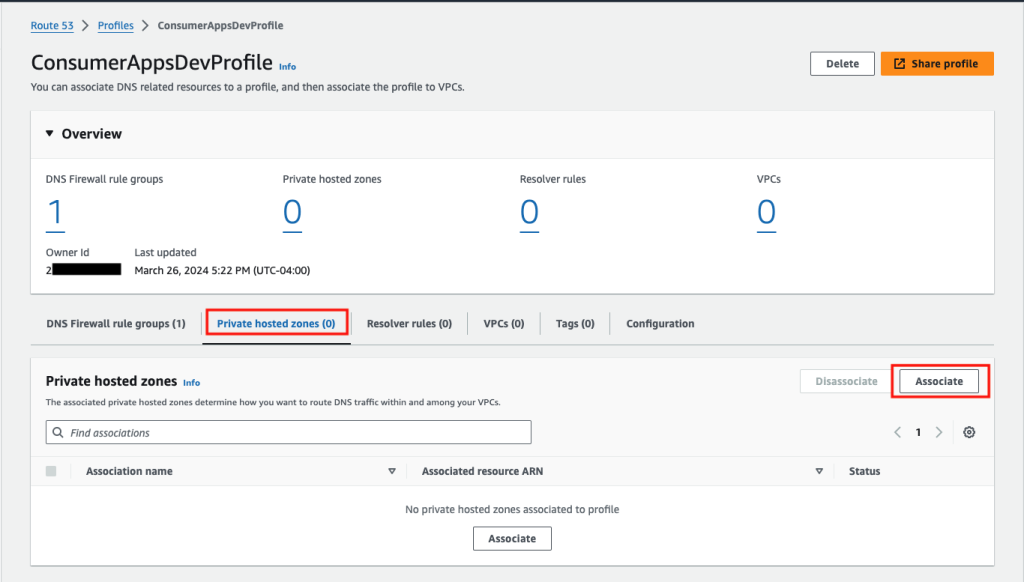Open the Configuration tab
1024x582 pixels.
click(x=660, y=322)
